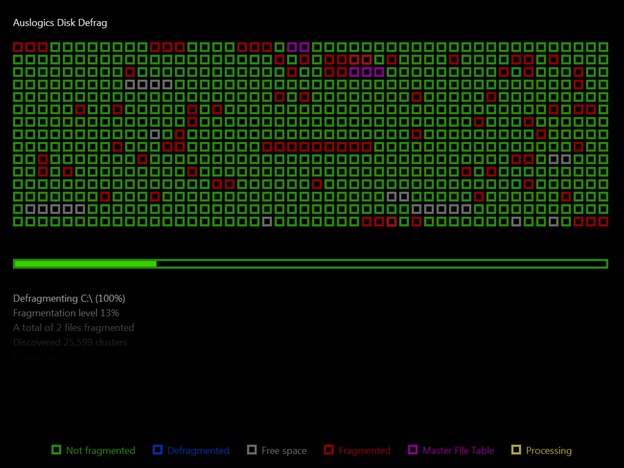The image size is (624, 468).
Task: Select the 'Master File Table' legend label
Action: tap(458, 450)
